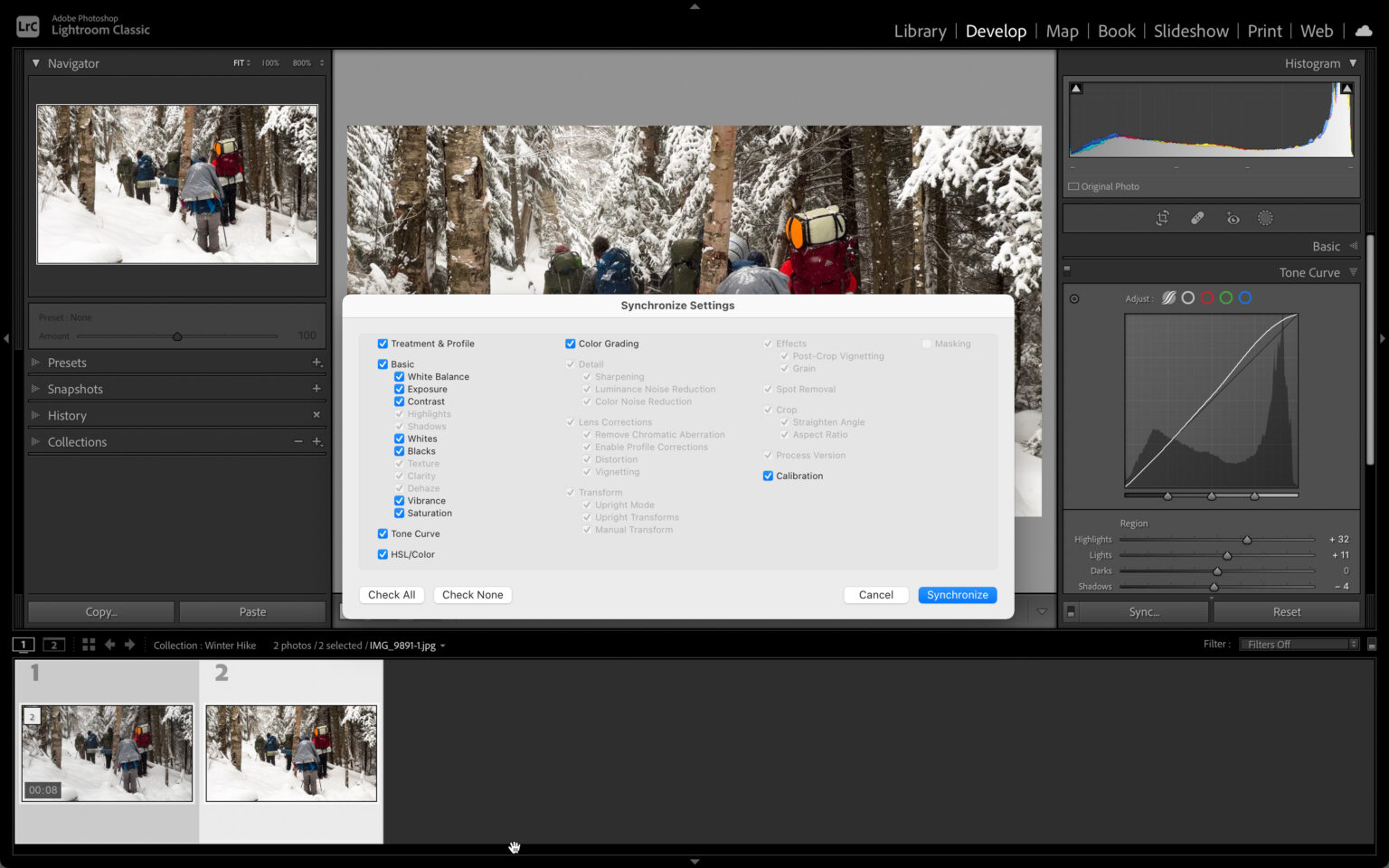Open the Masking tool
Screen dimensions: 1389x868
point(1265,217)
